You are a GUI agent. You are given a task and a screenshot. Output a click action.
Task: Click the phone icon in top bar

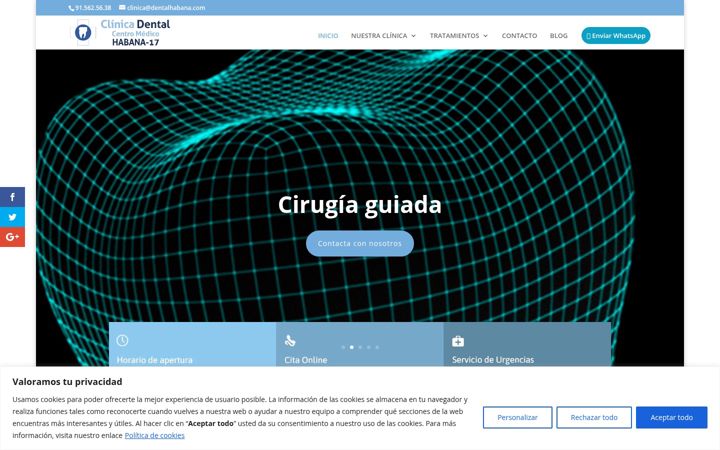click(x=71, y=8)
